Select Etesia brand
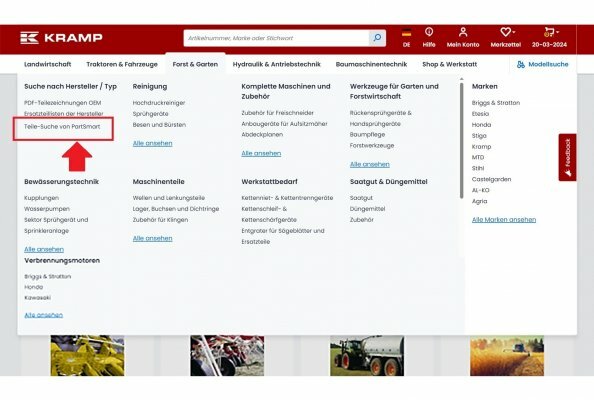Viewport: 594px width, 400px height. [480, 114]
